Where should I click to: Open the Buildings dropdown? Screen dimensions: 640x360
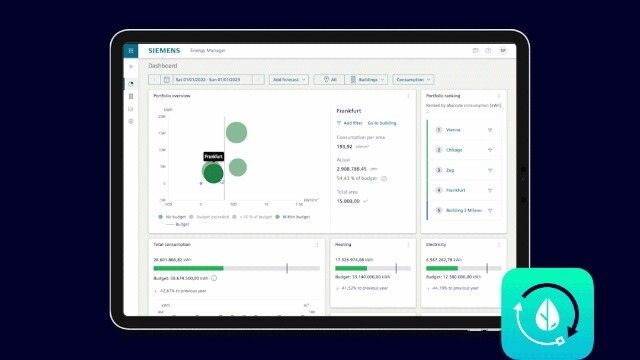366,80
